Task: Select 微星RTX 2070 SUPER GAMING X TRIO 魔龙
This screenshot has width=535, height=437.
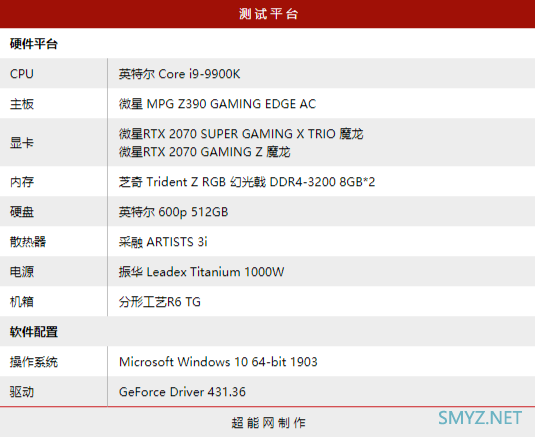Action: (x=241, y=133)
